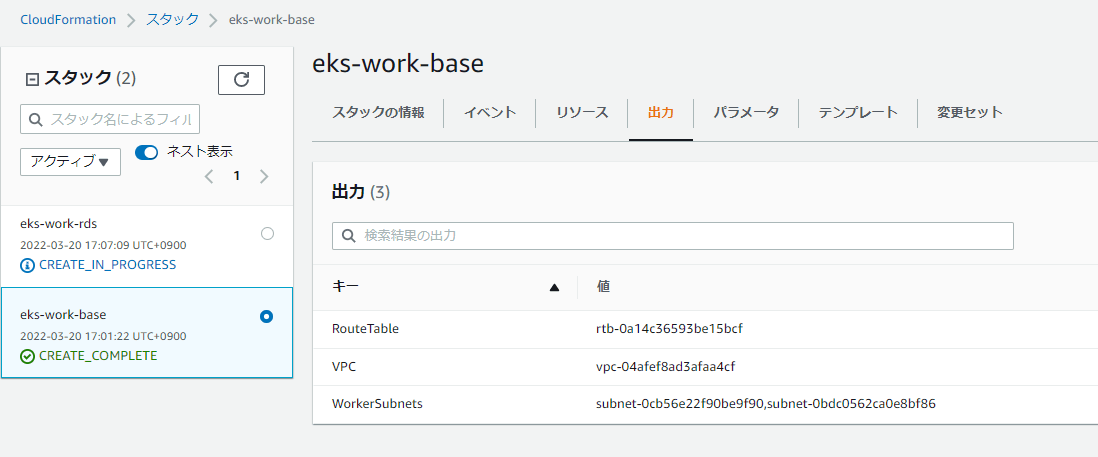1098x457 pixels.
Task: Click the CREATE_COMPLETE checkmark status icon
Action: 27,356
